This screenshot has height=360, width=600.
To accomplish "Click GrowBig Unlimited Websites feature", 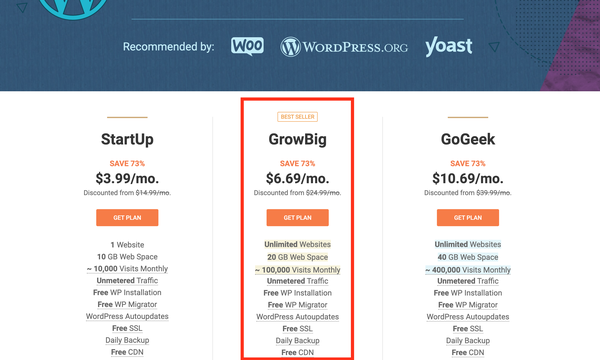I will (297, 244).
